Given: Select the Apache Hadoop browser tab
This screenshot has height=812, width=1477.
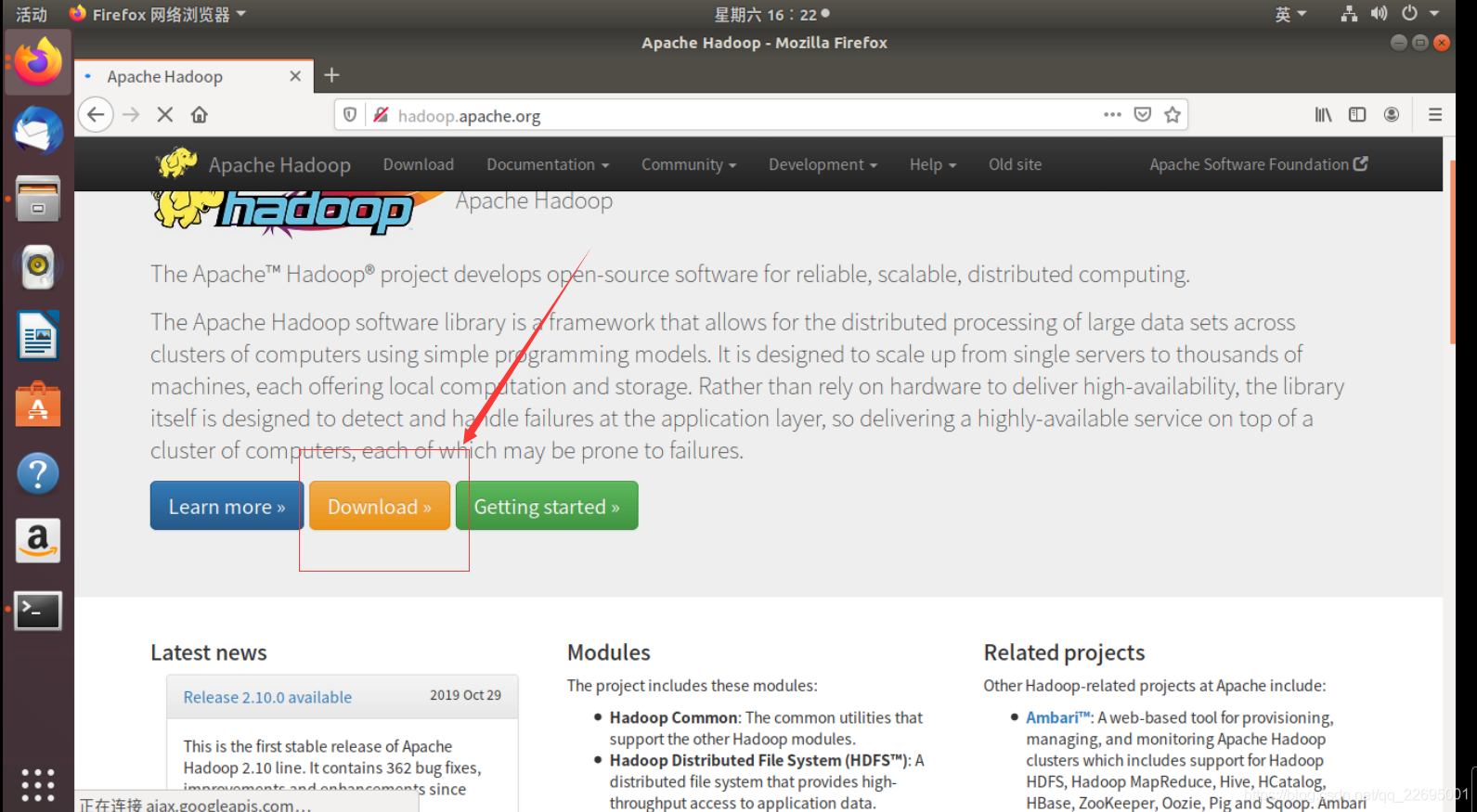Looking at the screenshot, I should [x=193, y=76].
